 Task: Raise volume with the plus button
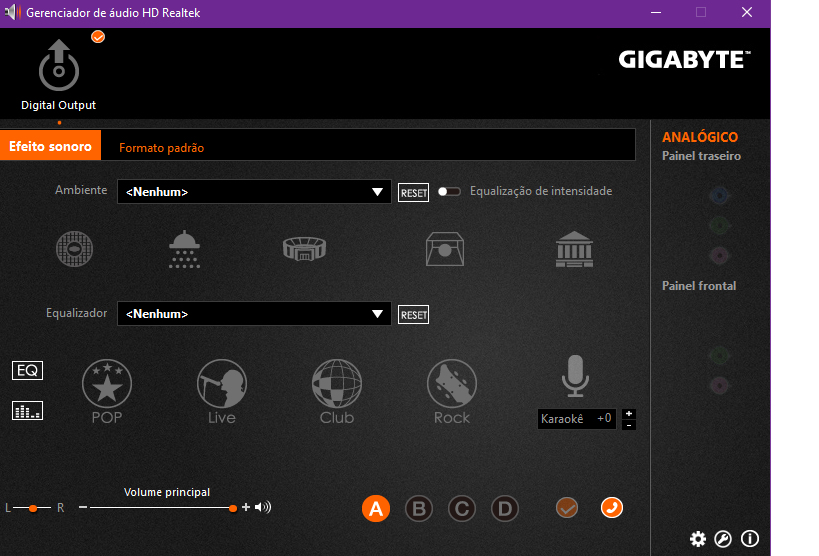(x=246, y=507)
